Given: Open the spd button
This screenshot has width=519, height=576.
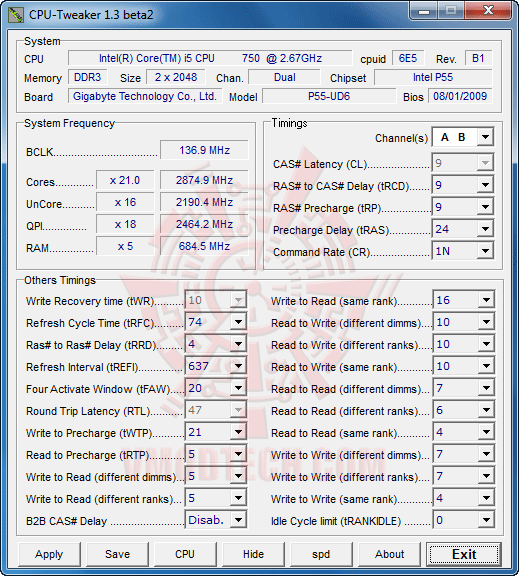Looking at the screenshot, I should pos(321,554).
